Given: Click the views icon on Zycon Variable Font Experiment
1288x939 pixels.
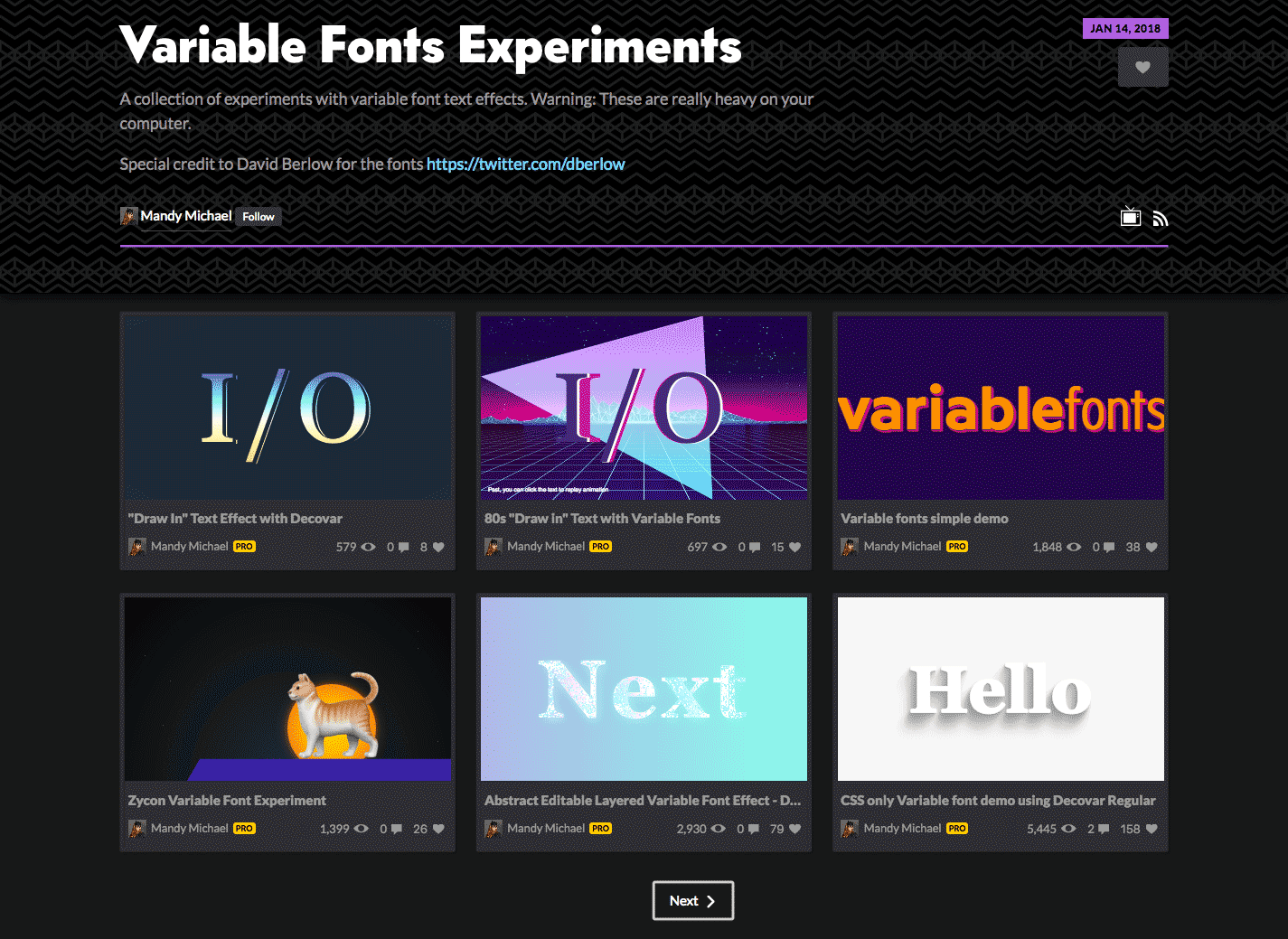Looking at the screenshot, I should (x=361, y=829).
